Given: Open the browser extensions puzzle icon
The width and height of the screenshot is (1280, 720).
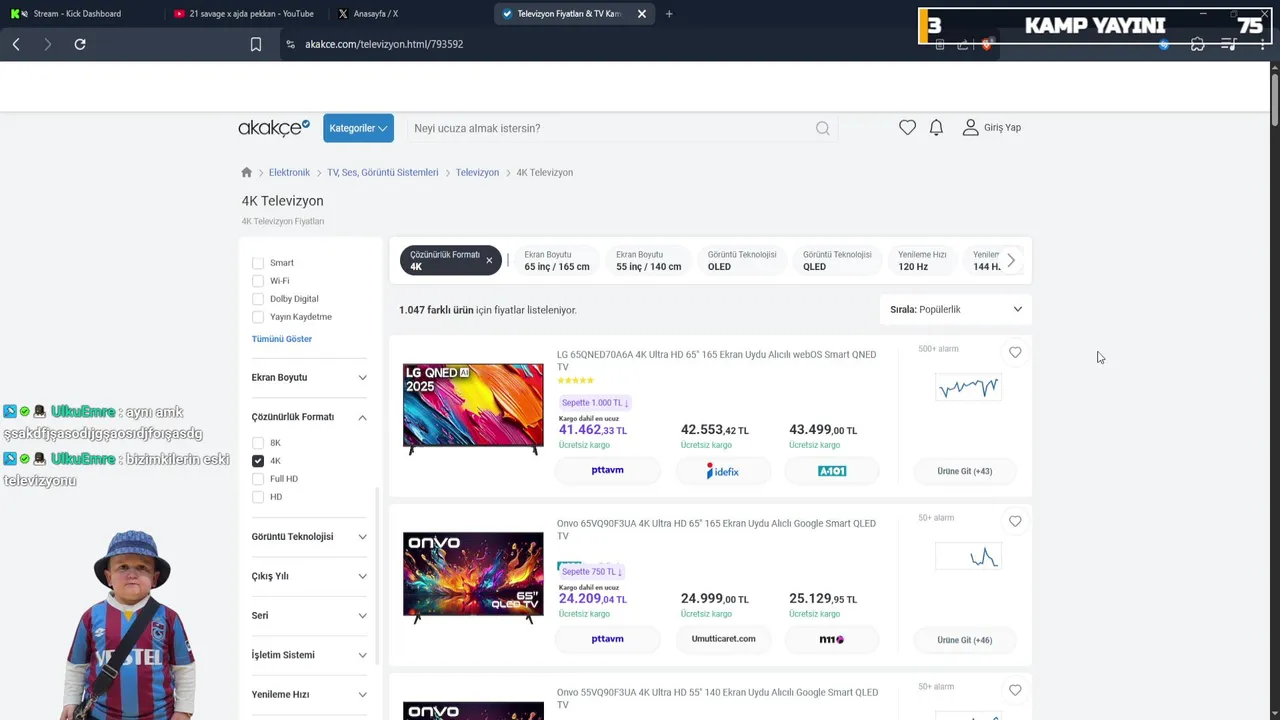Looking at the screenshot, I should tap(1197, 44).
